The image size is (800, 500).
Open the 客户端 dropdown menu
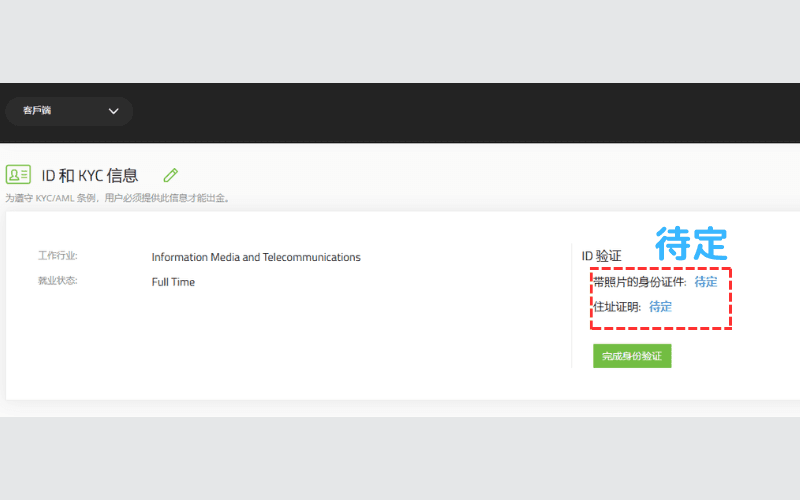pyautogui.click(x=66, y=111)
